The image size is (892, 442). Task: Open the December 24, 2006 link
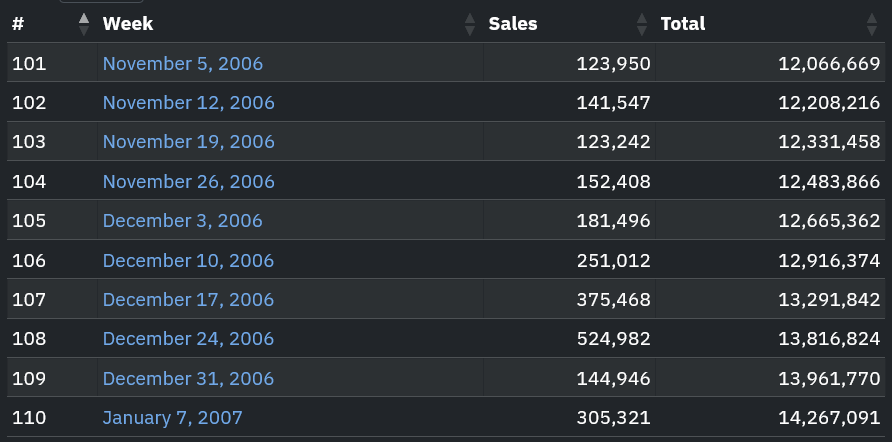(188, 339)
